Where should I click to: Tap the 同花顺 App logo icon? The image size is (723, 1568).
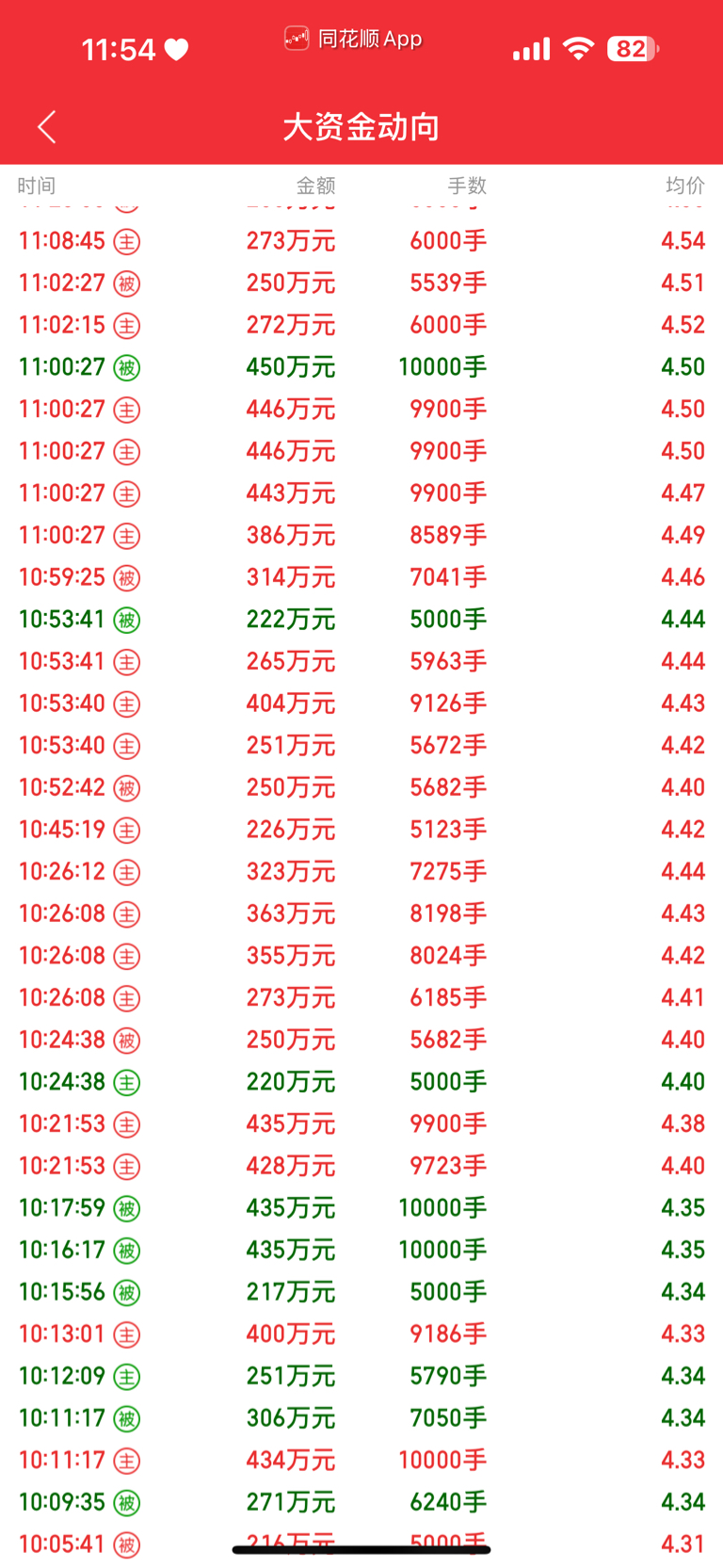297,39
